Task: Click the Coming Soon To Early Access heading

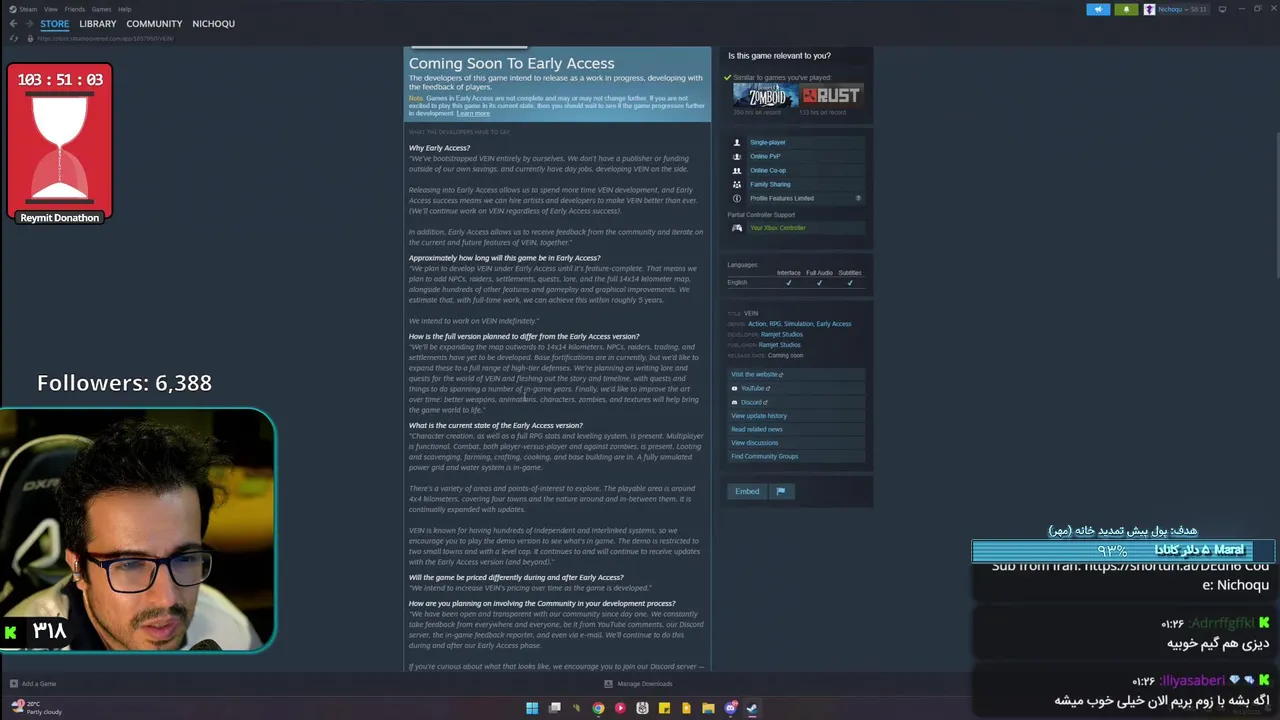Action: [511, 63]
